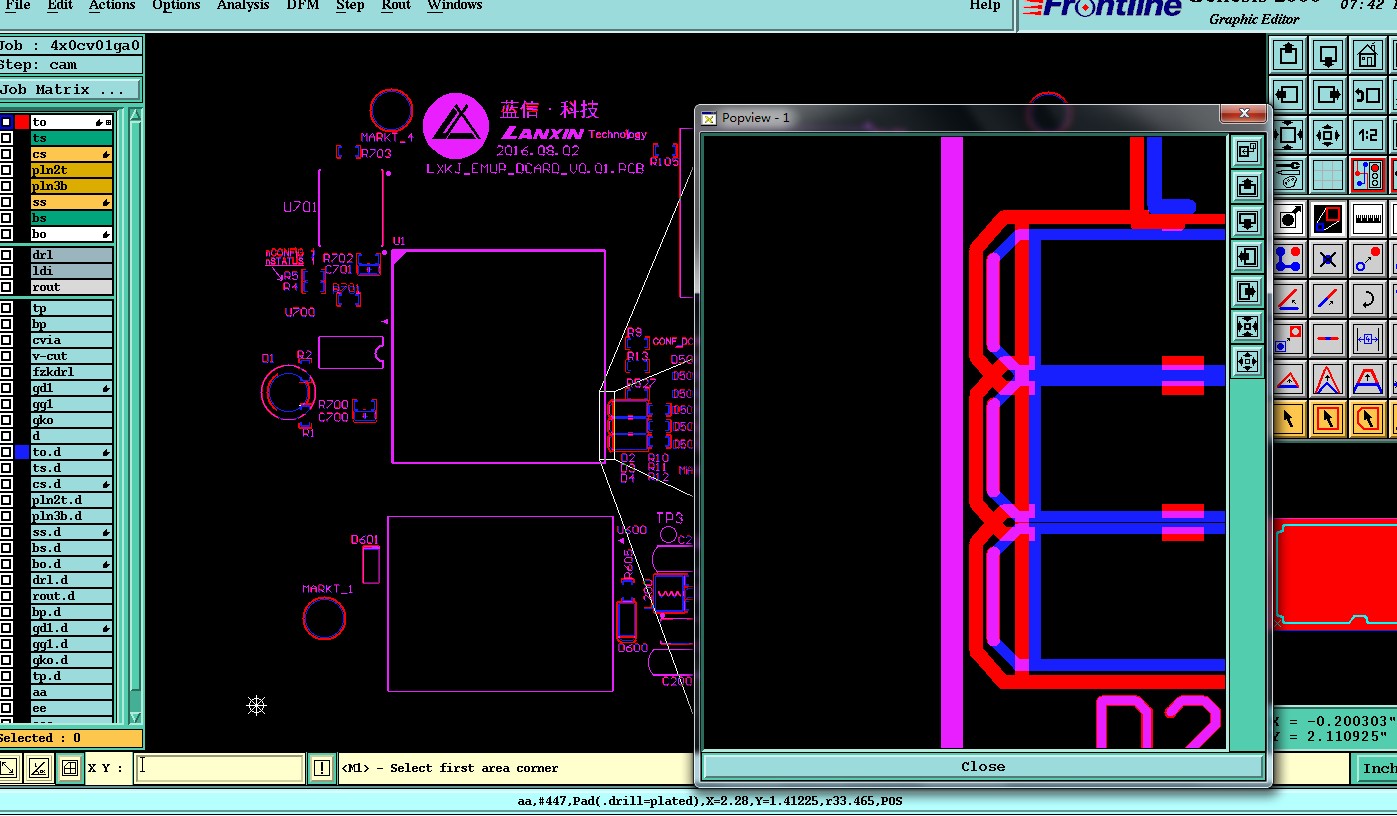Click Close button in Popview window

click(x=983, y=766)
